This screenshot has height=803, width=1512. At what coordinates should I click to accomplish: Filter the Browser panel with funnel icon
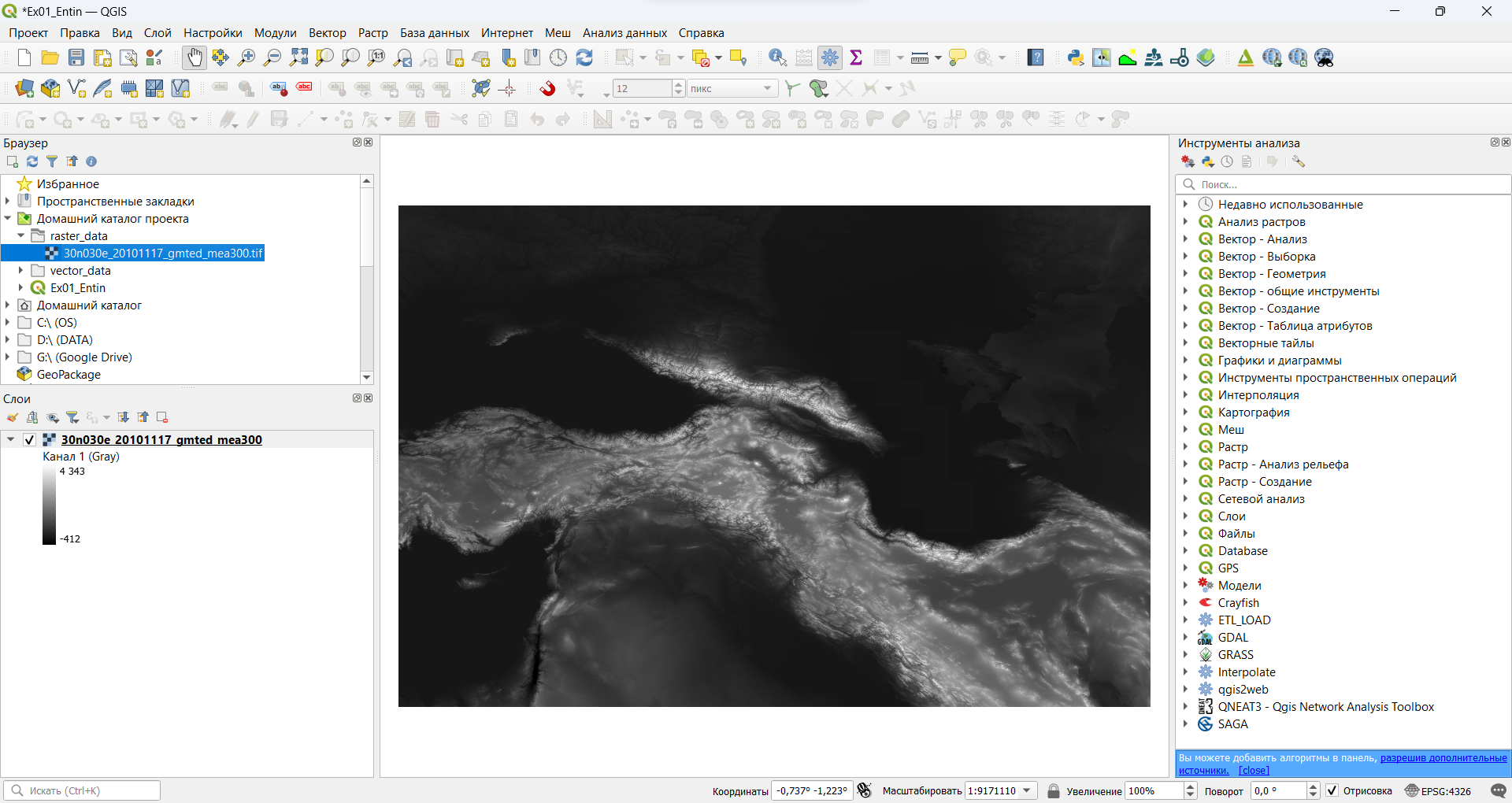52,161
